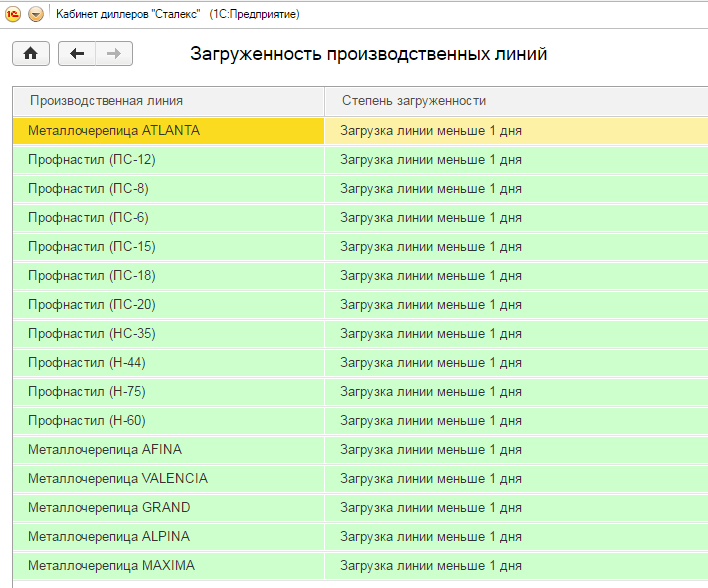Pick the Профнастил (НС-35) row
The height and width of the screenshot is (588, 708).
click(x=92, y=334)
